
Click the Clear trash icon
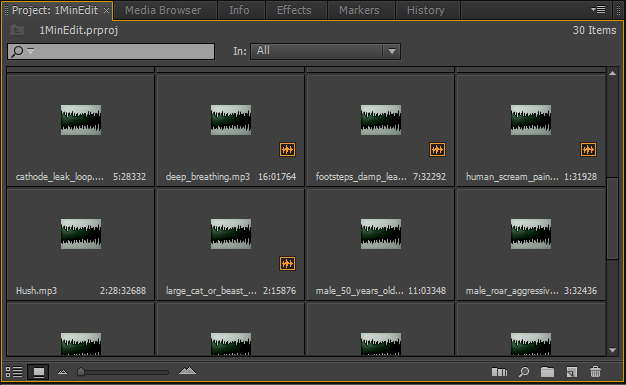coord(595,372)
